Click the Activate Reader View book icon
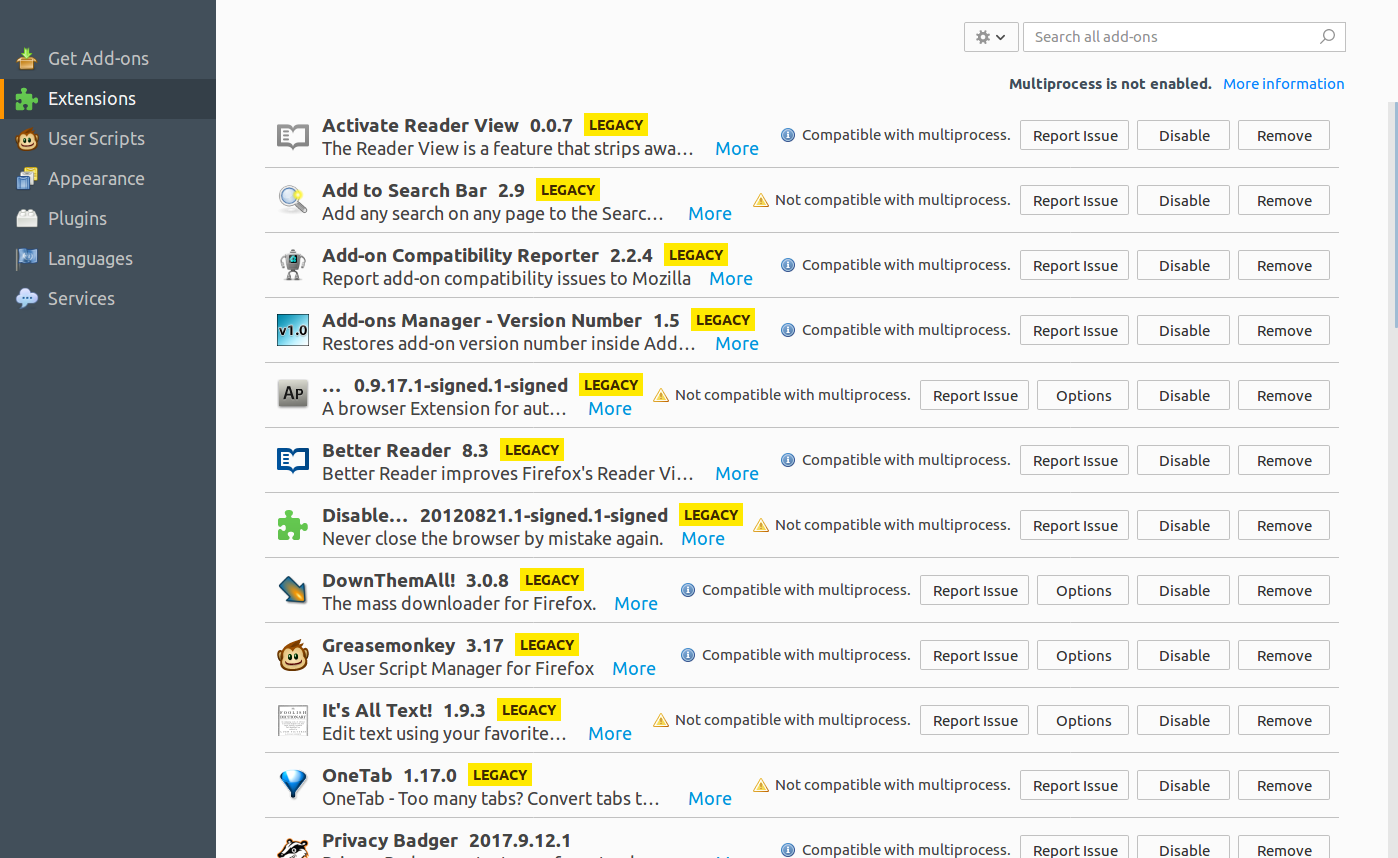This screenshot has width=1398, height=858. (293, 136)
